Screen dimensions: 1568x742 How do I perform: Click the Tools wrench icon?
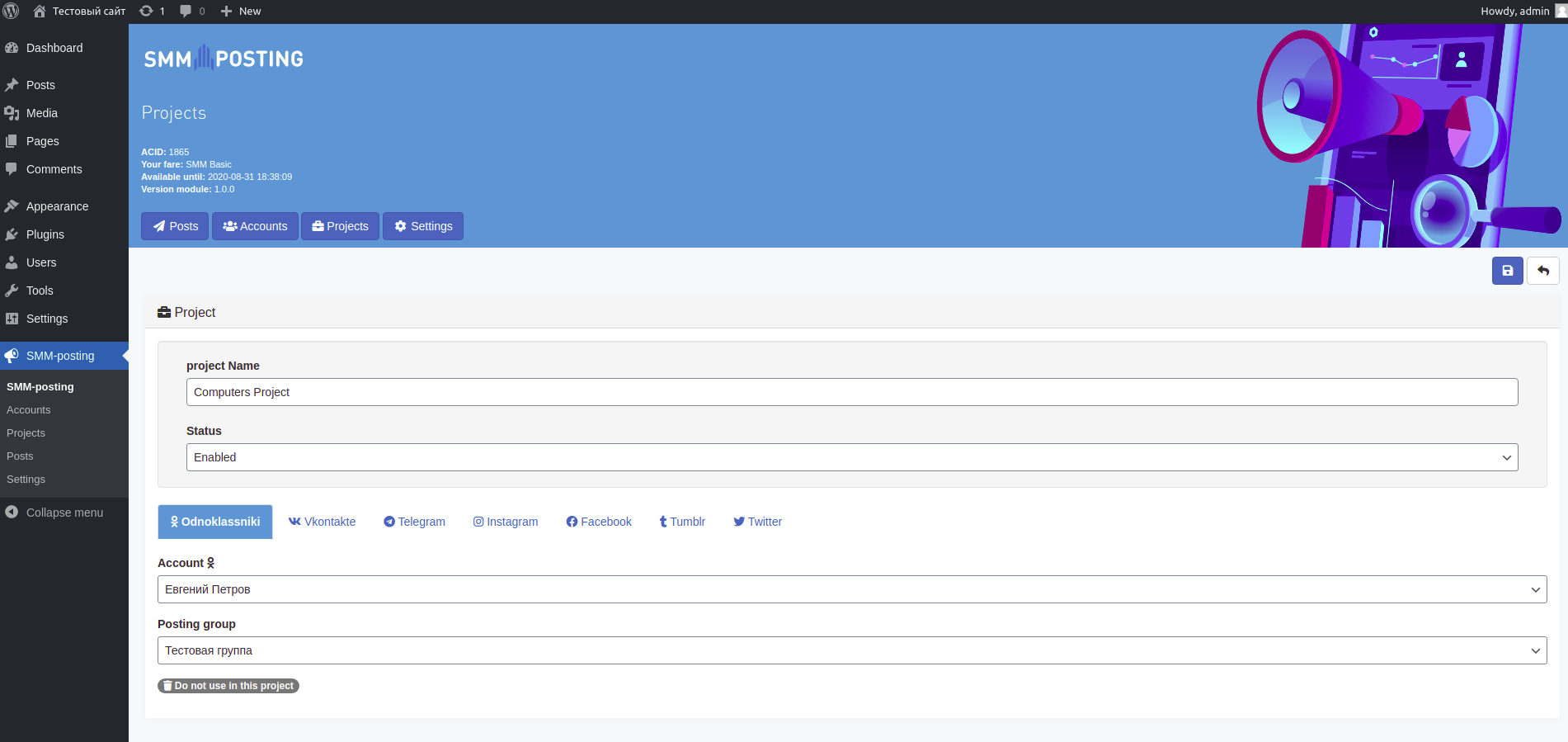[x=12, y=291]
